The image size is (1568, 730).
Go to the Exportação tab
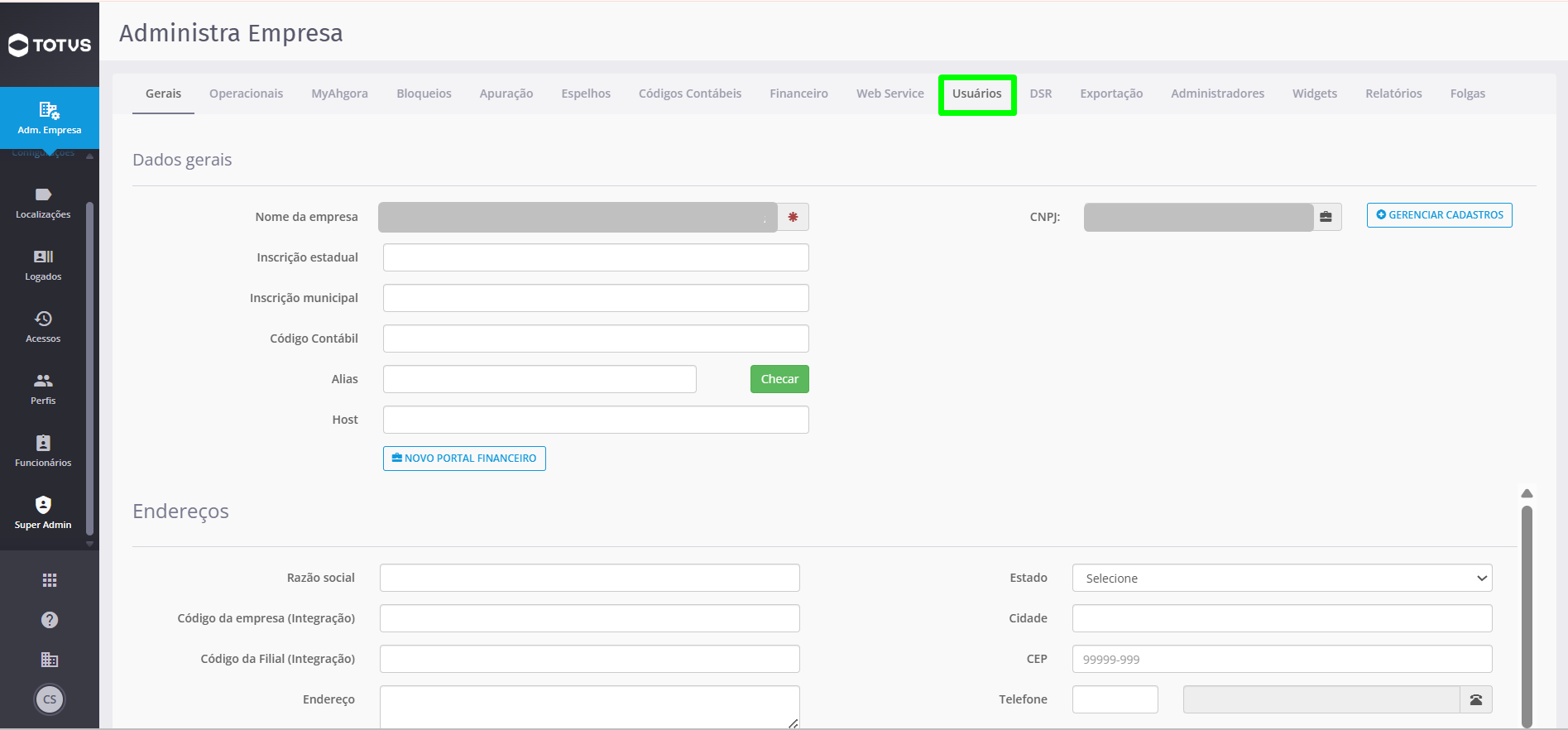pos(1111,94)
